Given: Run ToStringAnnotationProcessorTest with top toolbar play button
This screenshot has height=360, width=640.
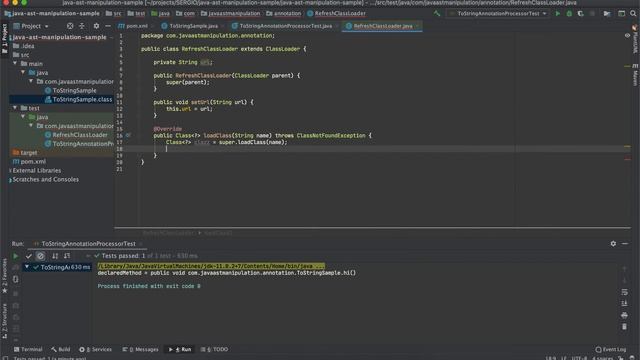Looking at the screenshot, I should click(558, 13).
